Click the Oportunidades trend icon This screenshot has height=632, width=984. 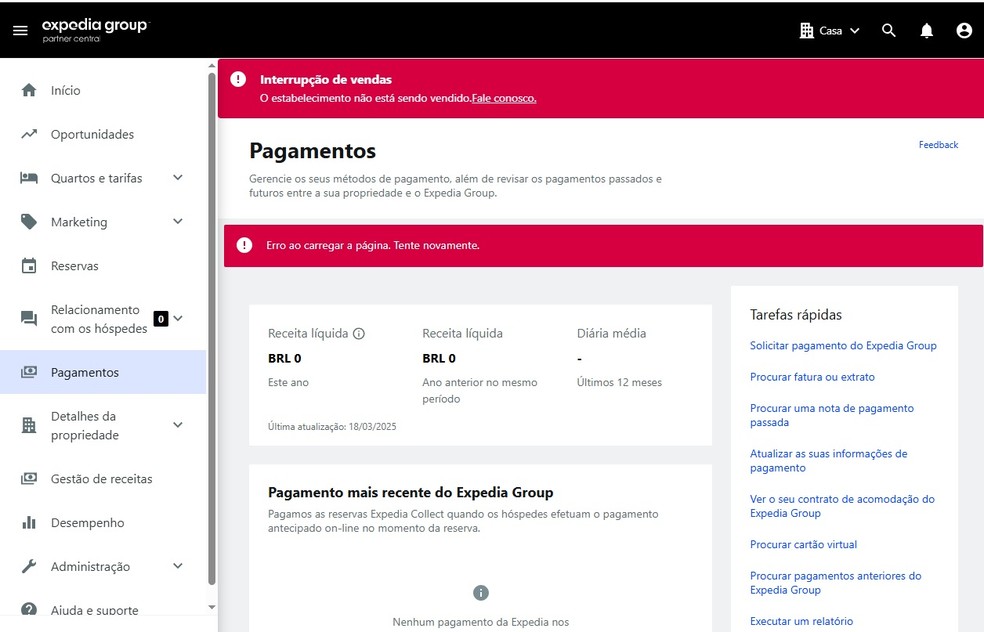[x=29, y=134]
